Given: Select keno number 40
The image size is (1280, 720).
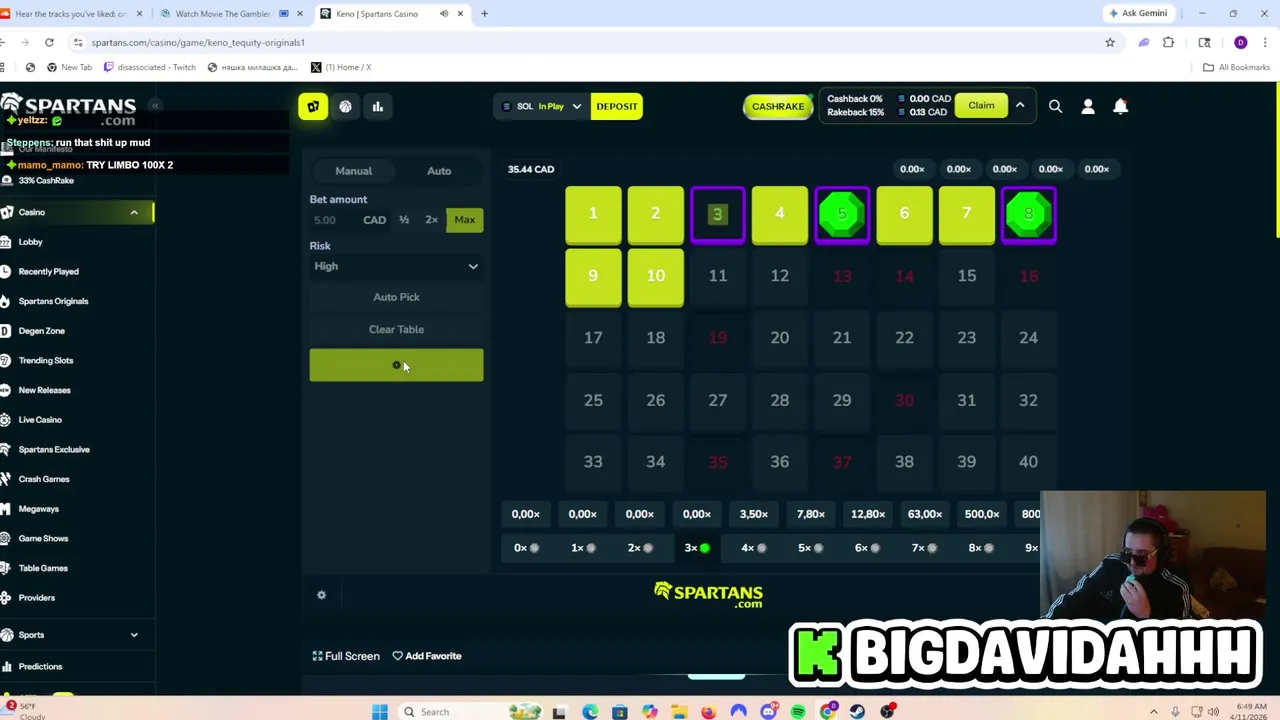Looking at the screenshot, I should coord(1028,462).
